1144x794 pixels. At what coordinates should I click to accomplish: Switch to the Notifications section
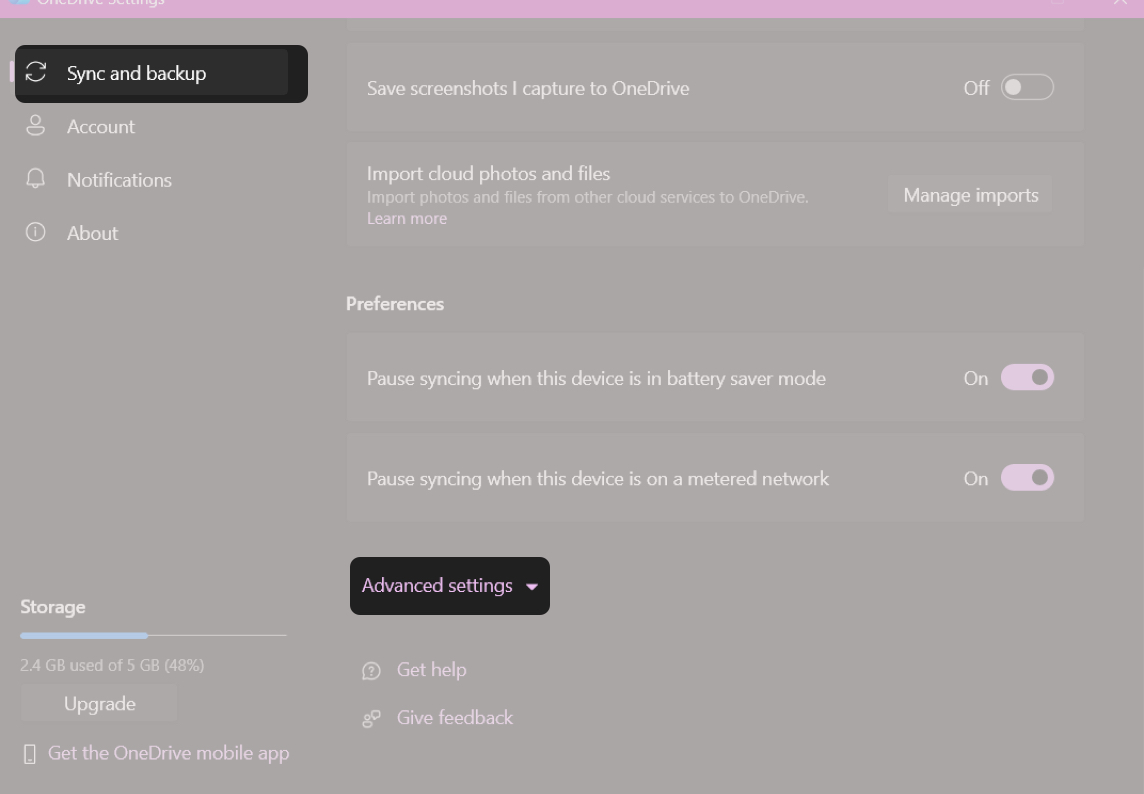click(119, 179)
